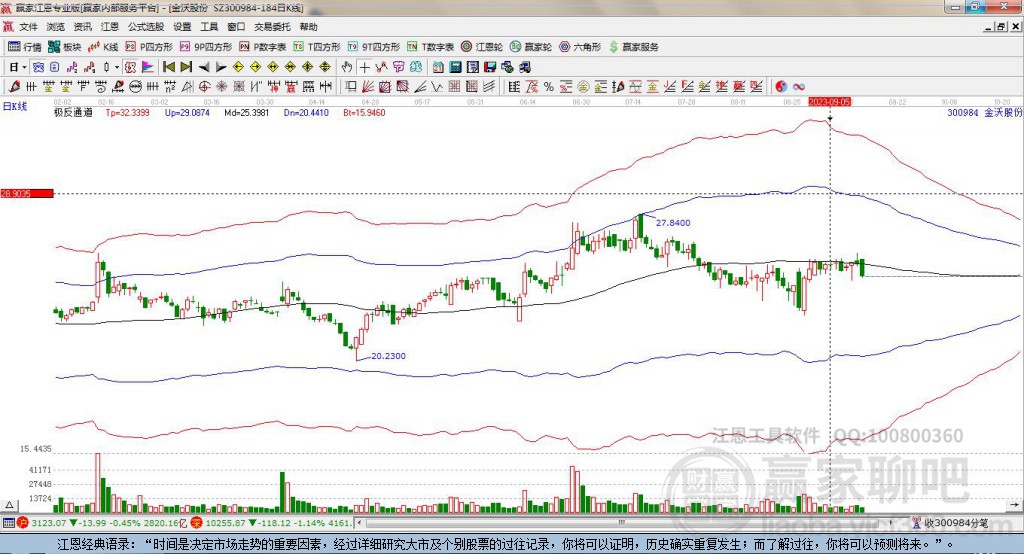1024x554 pixels.
Task: Click the colored flag icon
Action: 148,67
